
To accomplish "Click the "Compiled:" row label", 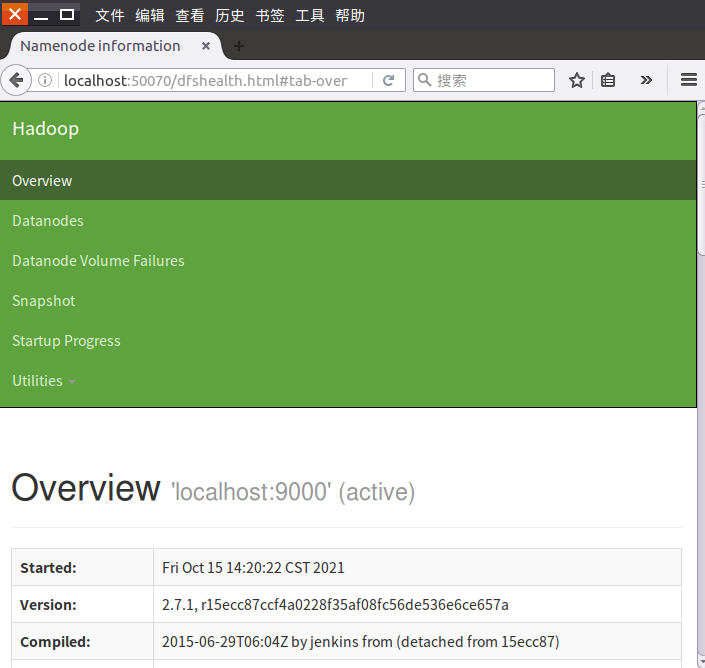I will point(55,642).
